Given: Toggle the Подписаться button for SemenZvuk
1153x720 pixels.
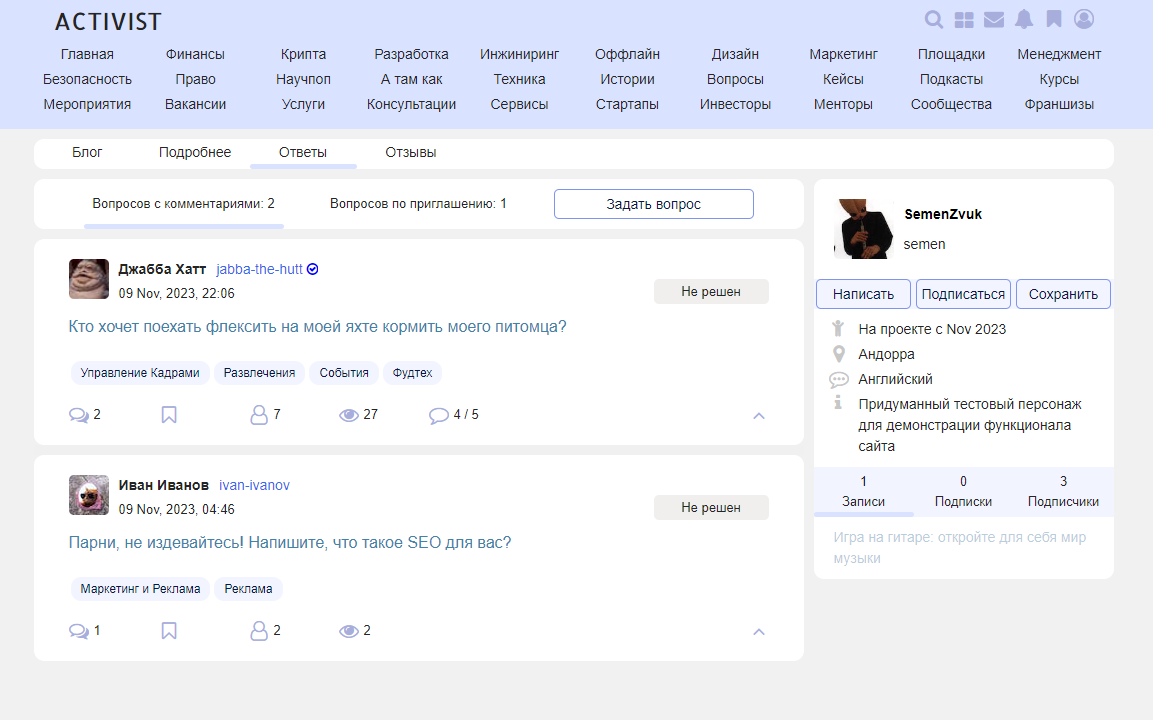Looking at the screenshot, I should tap(963, 294).
